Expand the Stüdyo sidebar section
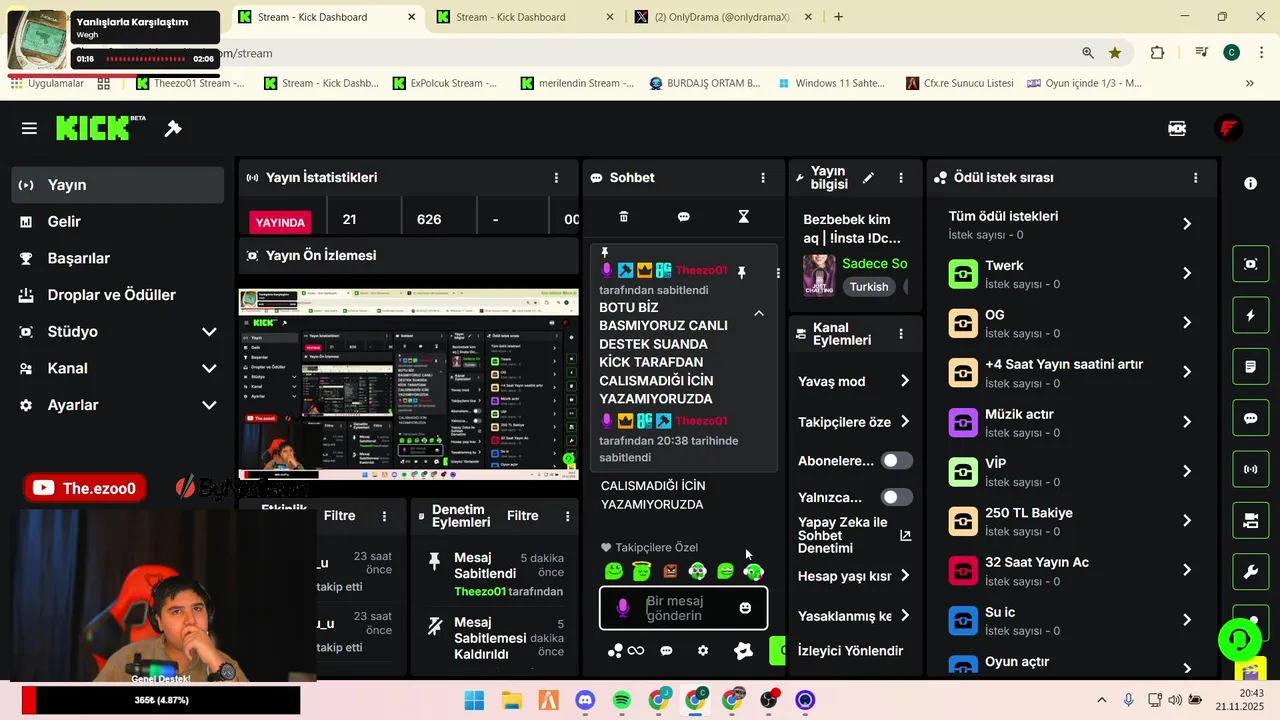The image size is (1280, 720). 118,332
